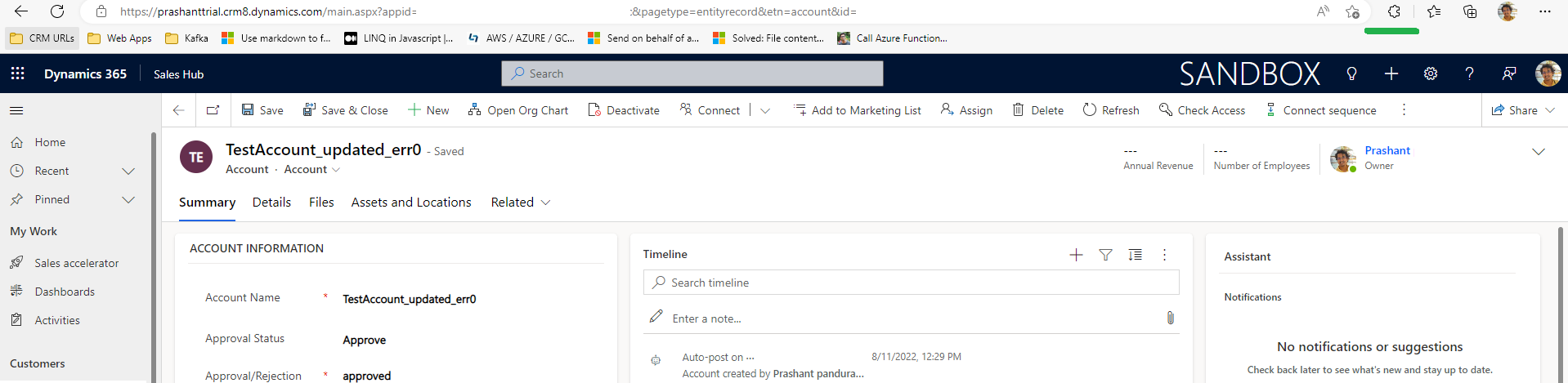Click the plus quick create icon in header
Viewport: 1568px width, 383px height.
point(1391,73)
